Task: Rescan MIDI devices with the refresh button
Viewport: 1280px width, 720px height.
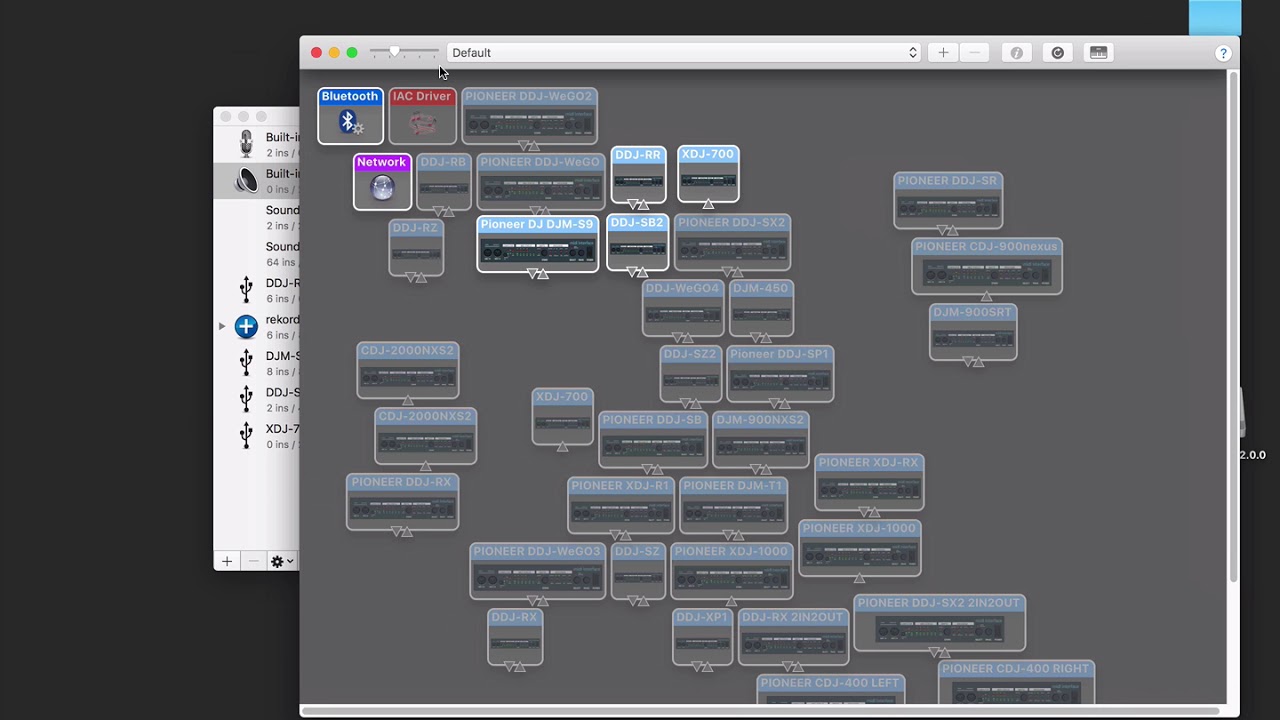Action: tap(1058, 53)
